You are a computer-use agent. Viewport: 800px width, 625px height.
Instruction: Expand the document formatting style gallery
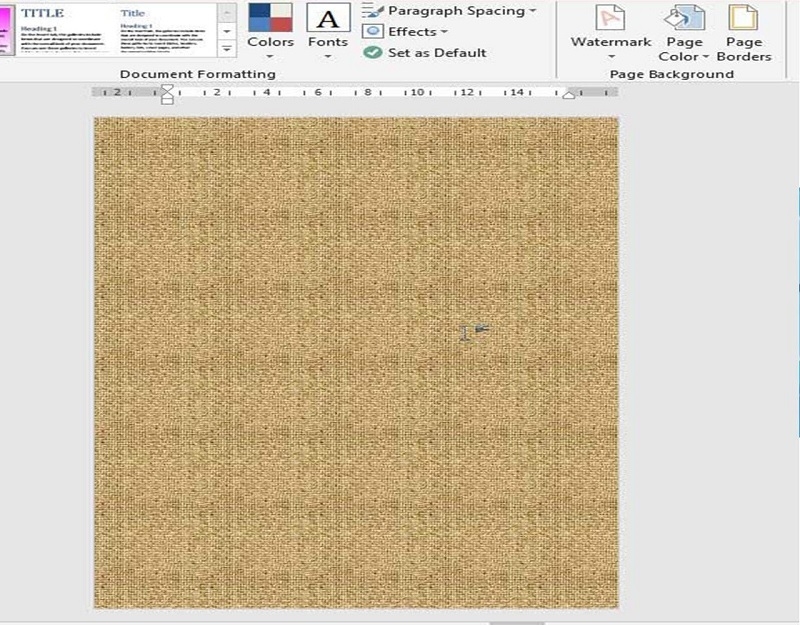pyautogui.click(x=227, y=48)
